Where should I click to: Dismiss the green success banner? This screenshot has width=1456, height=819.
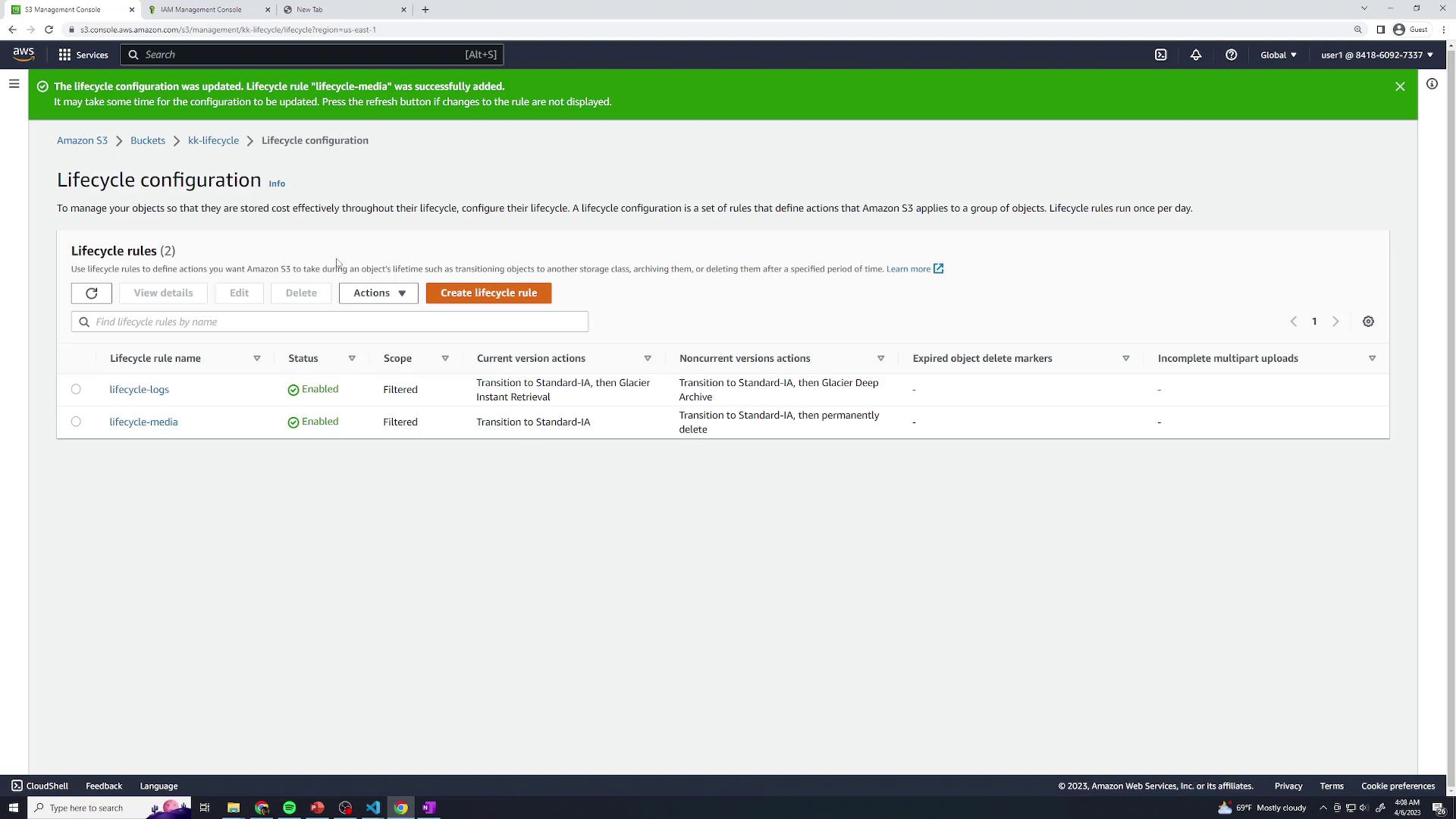(x=1400, y=86)
